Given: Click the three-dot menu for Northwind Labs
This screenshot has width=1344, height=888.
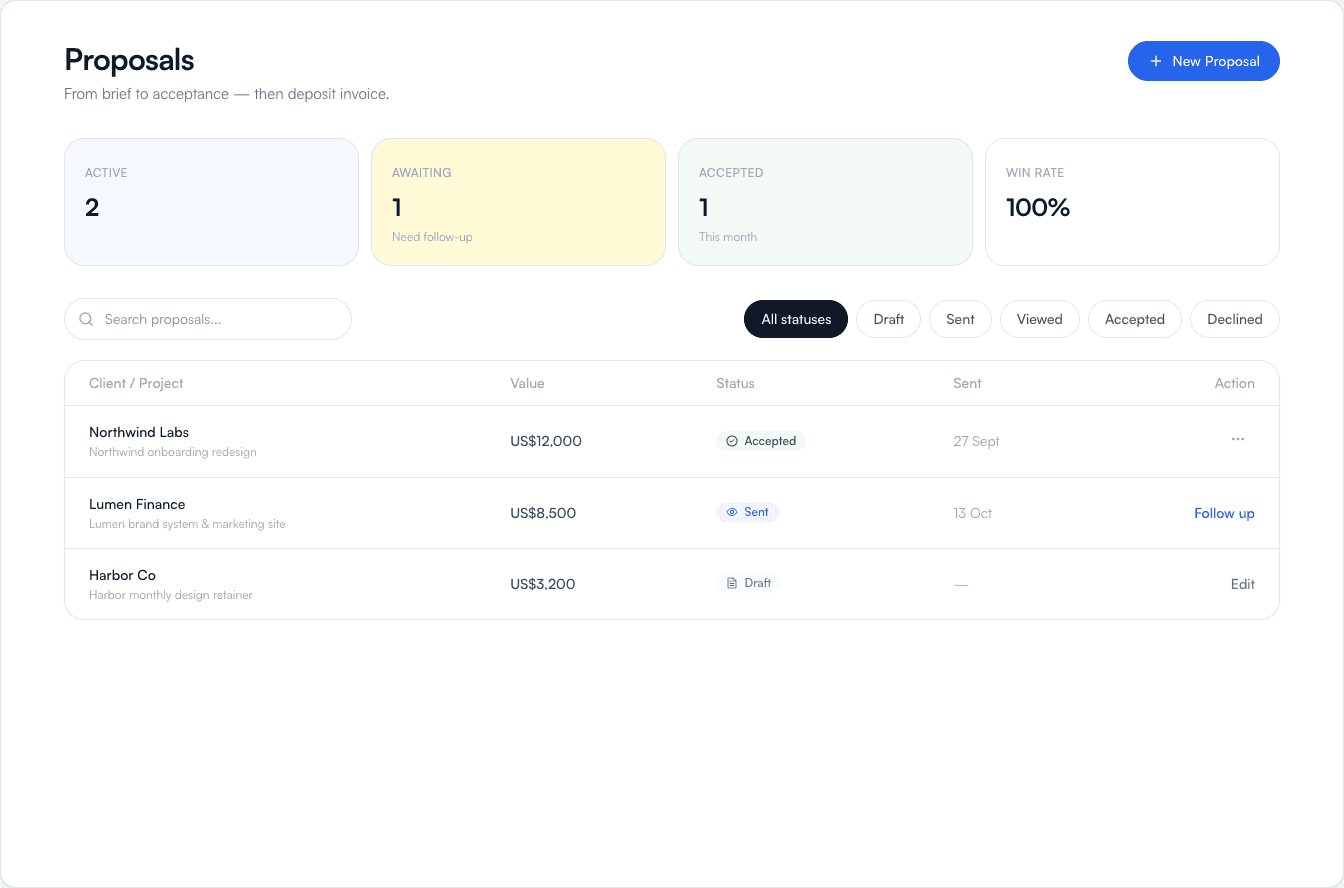Looking at the screenshot, I should 1238,440.
